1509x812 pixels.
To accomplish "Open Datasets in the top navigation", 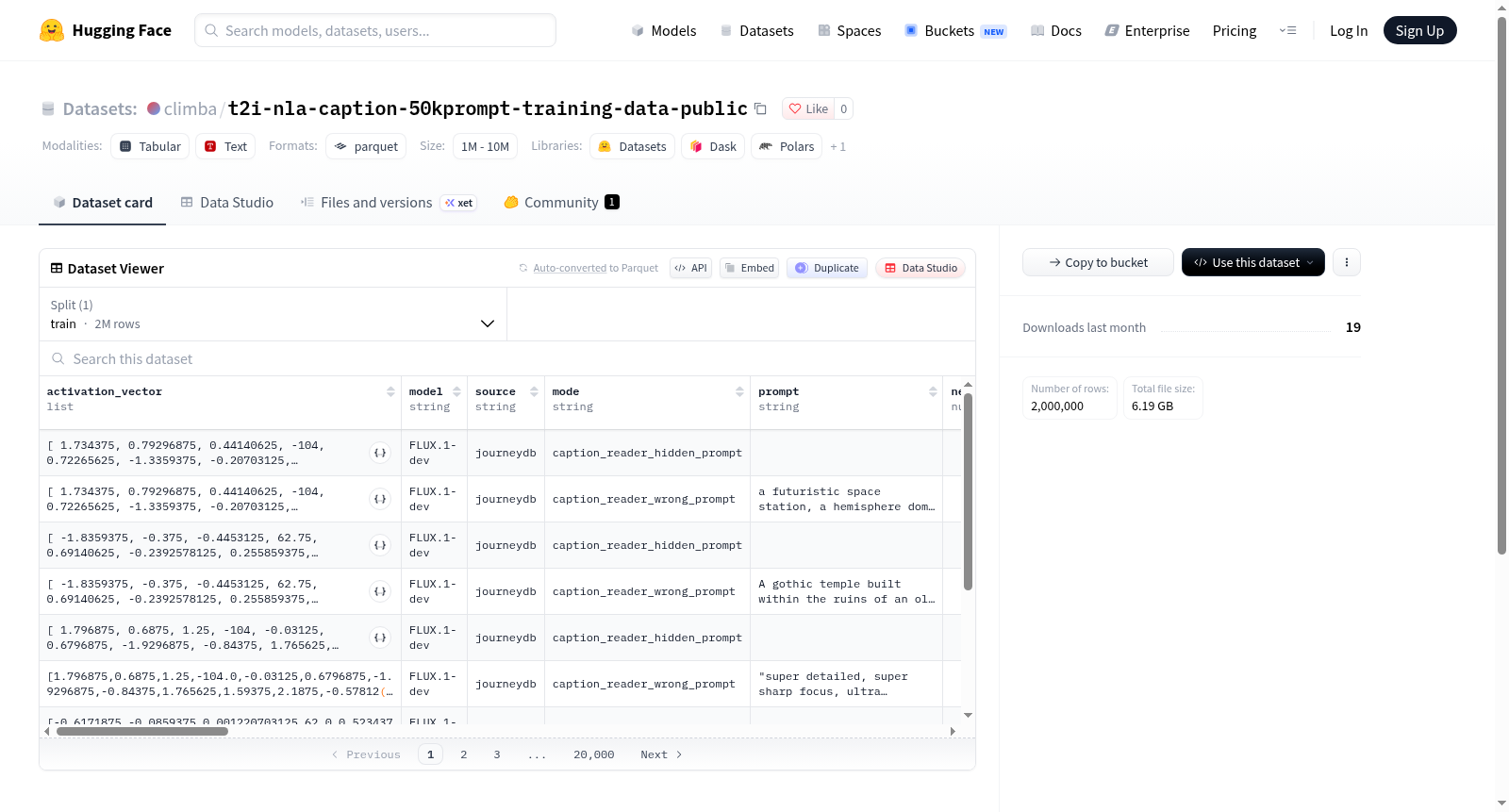I will (756, 30).
